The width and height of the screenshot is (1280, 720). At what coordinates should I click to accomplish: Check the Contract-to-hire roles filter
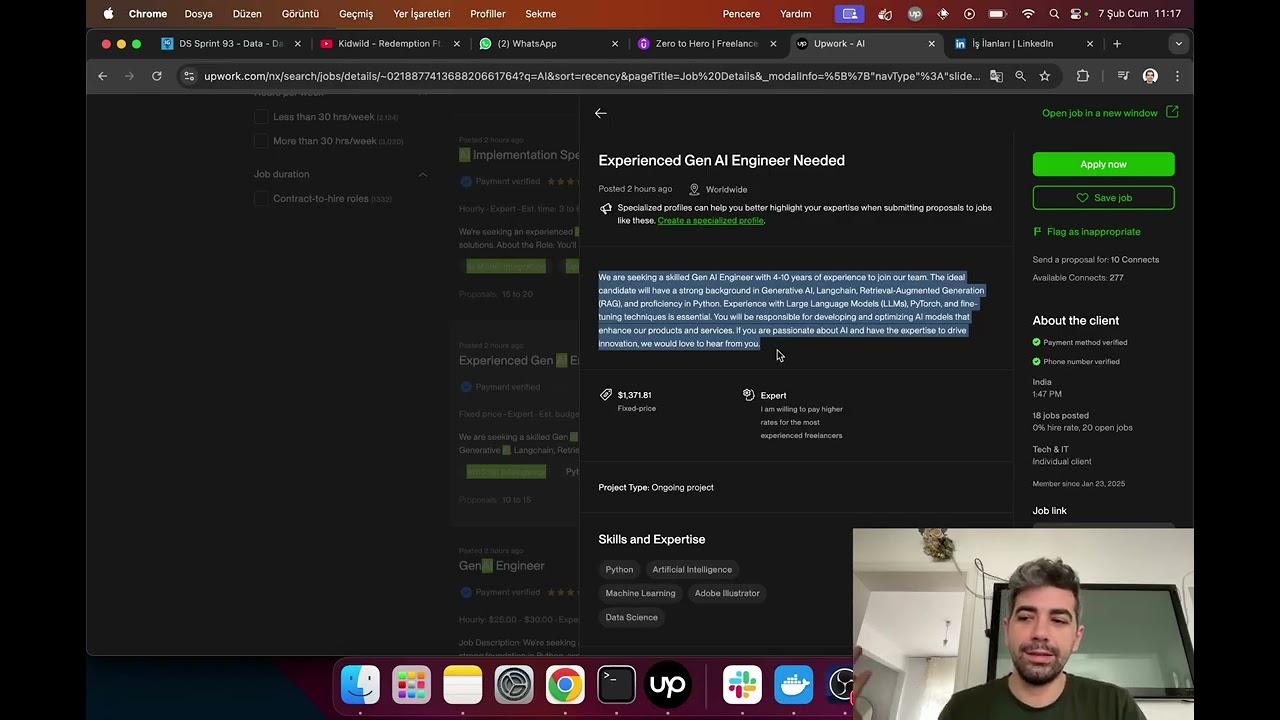click(261, 198)
